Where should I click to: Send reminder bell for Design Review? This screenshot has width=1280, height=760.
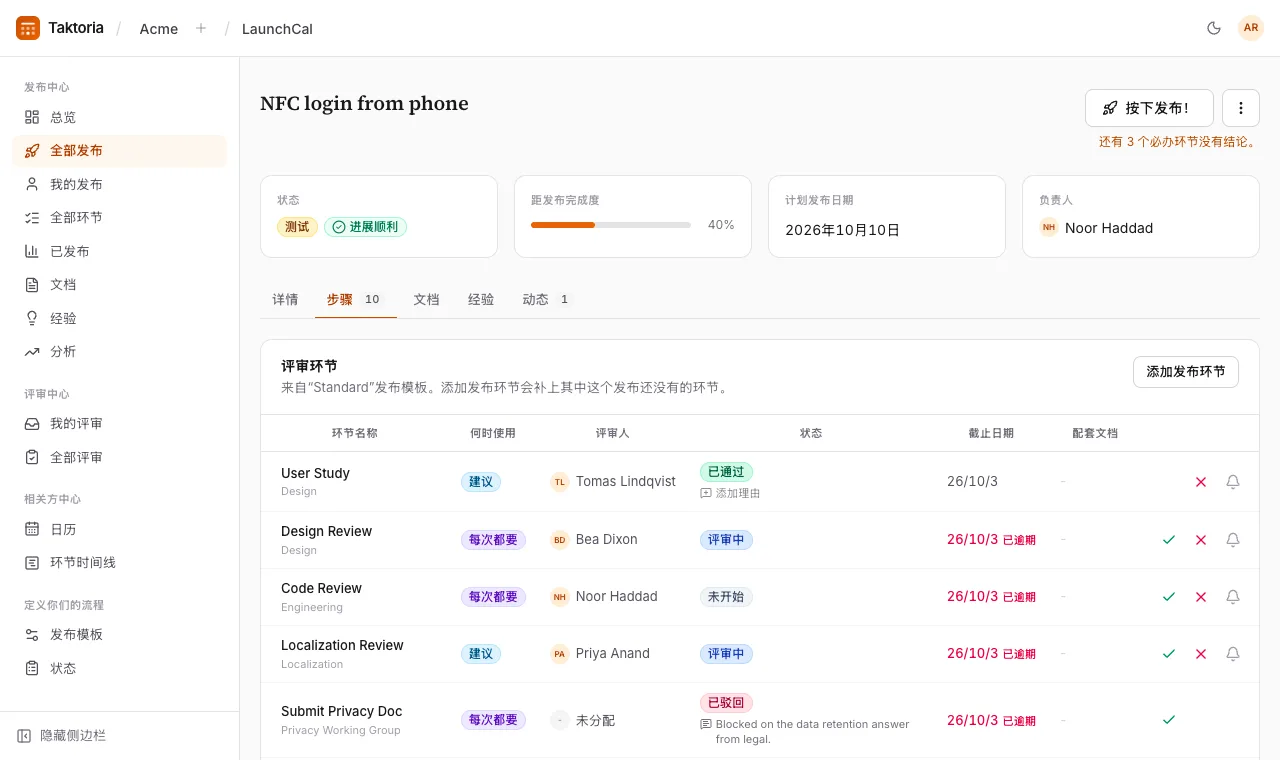point(1233,540)
